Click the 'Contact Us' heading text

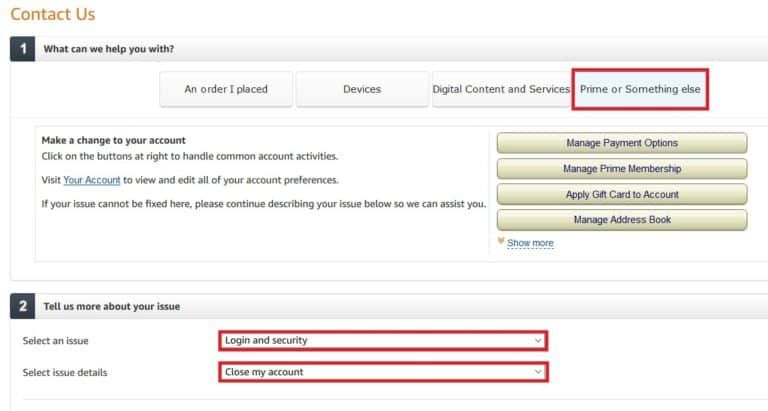point(53,14)
